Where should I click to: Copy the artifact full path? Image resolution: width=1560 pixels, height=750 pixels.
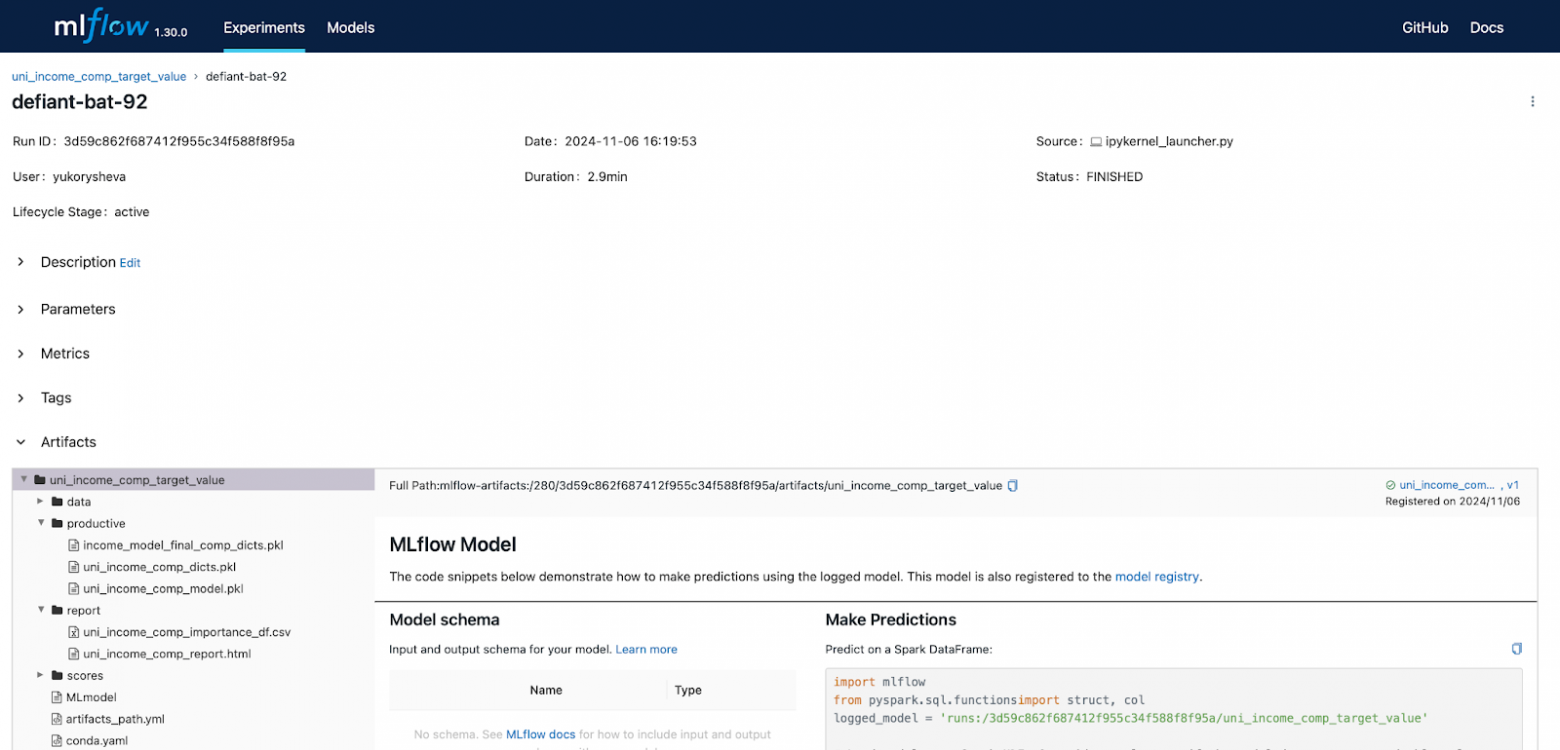1013,486
